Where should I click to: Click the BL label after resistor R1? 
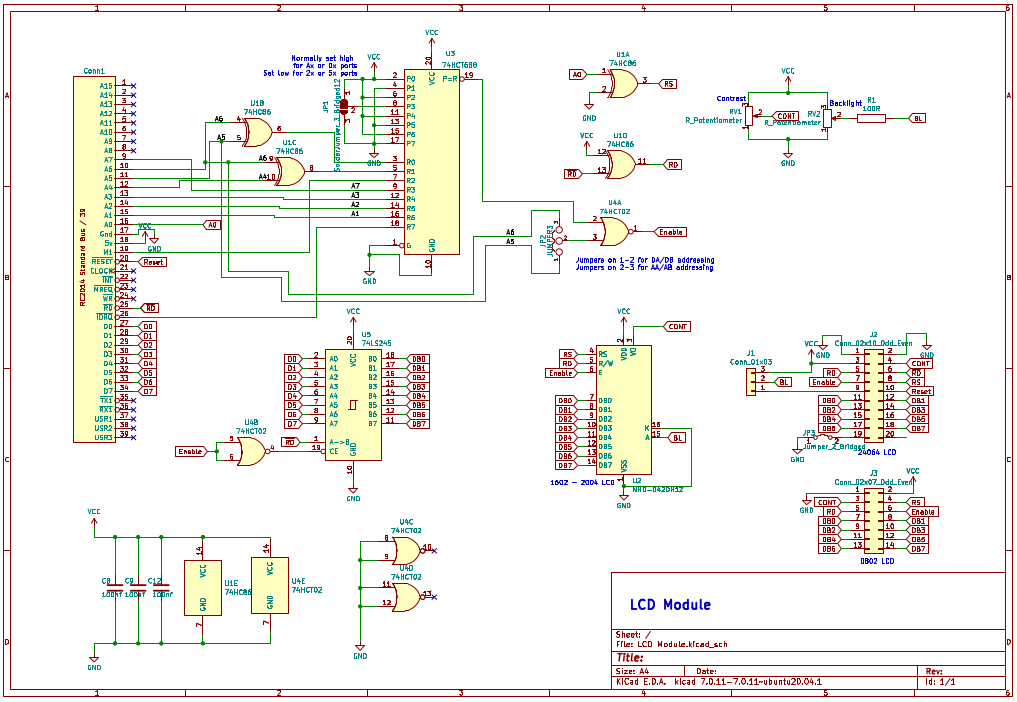[918, 118]
